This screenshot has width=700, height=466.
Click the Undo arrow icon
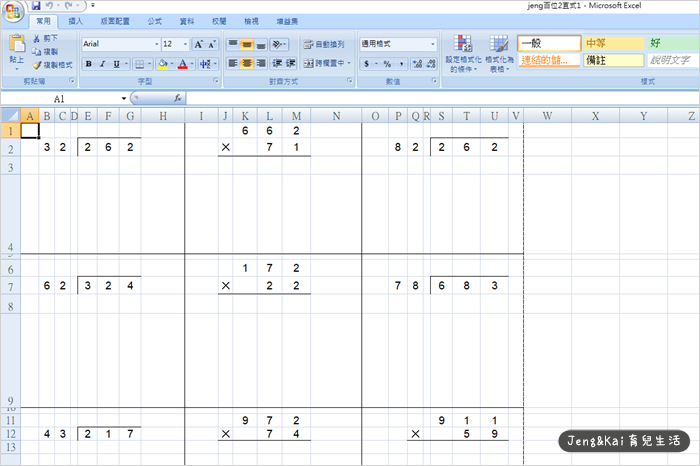point(49,6)
